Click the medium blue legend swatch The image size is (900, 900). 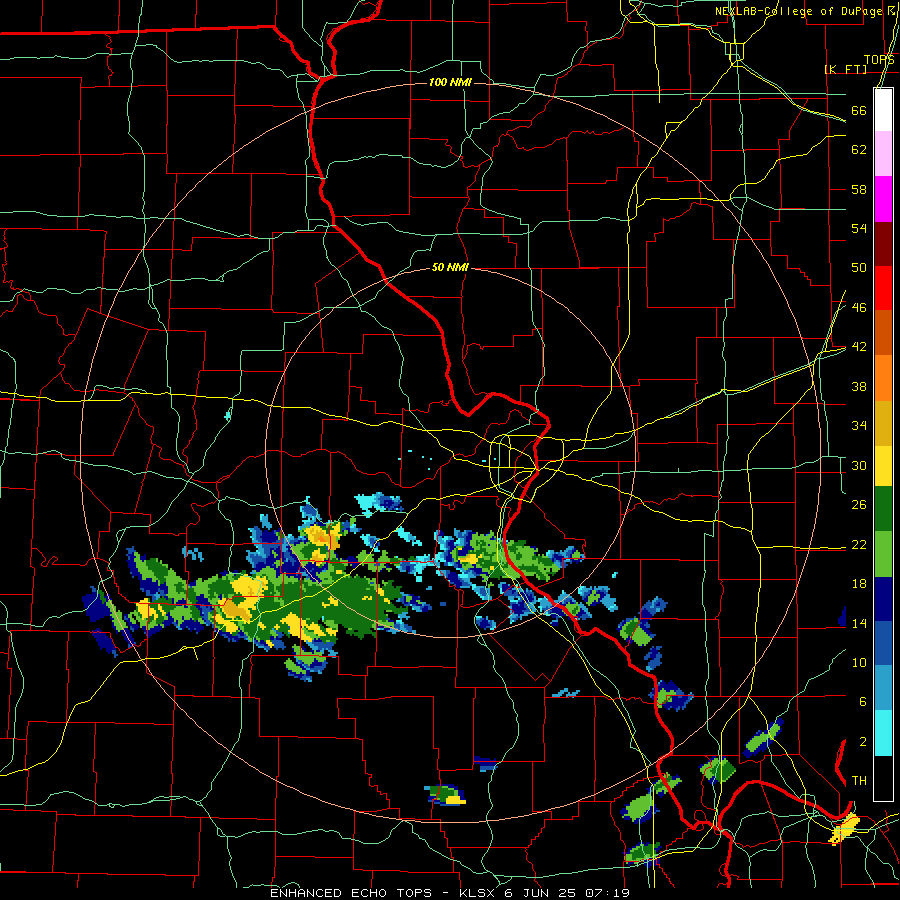tap(883, 643)
